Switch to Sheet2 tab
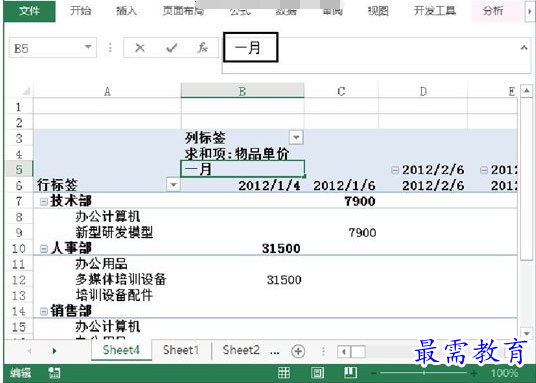 pos(241,350)
